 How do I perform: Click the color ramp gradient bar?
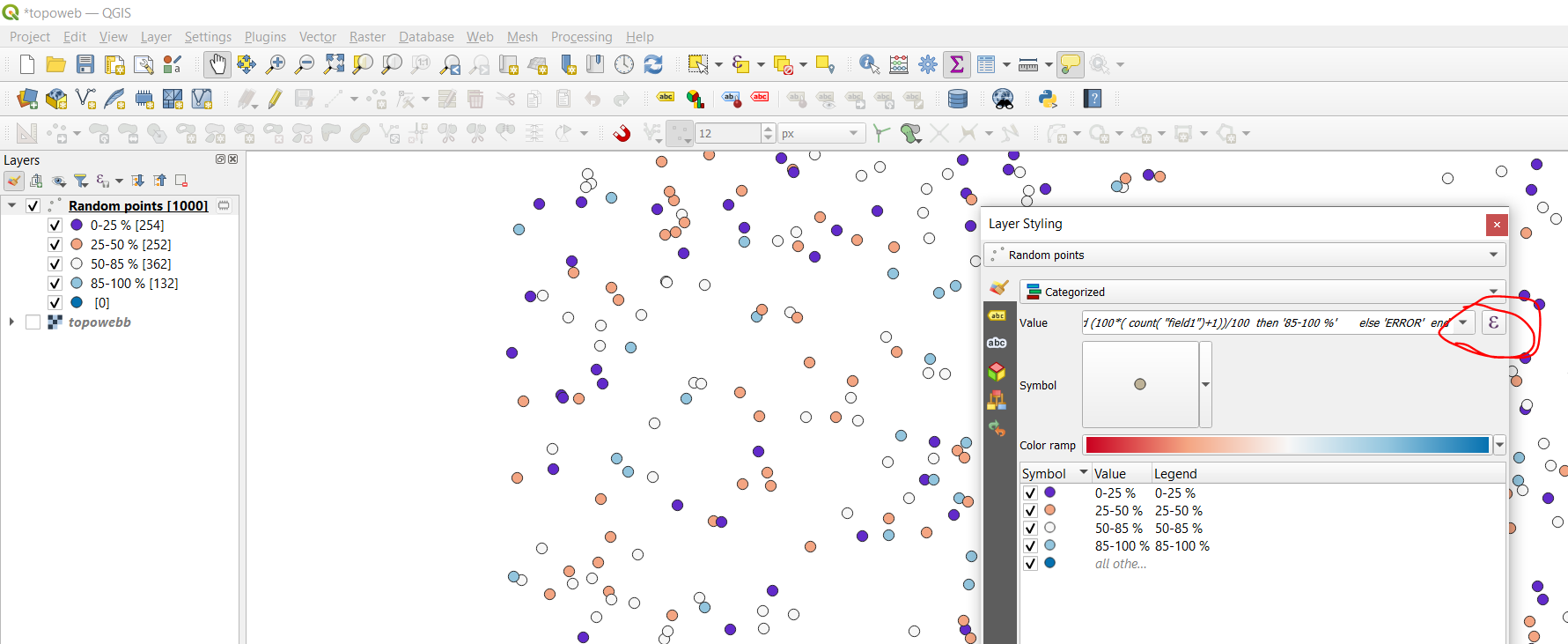[1287, 445]
